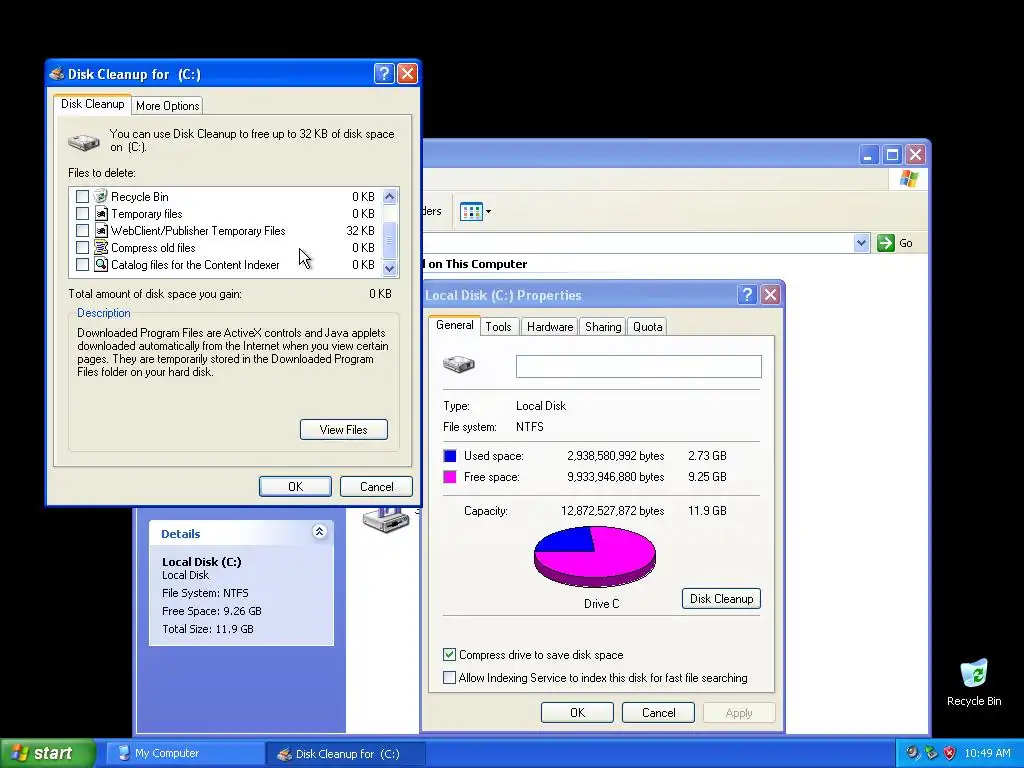Screen dimensions: 1024x768
Task: Click the Drive C pie chart
Action: [x=594, y=556]
